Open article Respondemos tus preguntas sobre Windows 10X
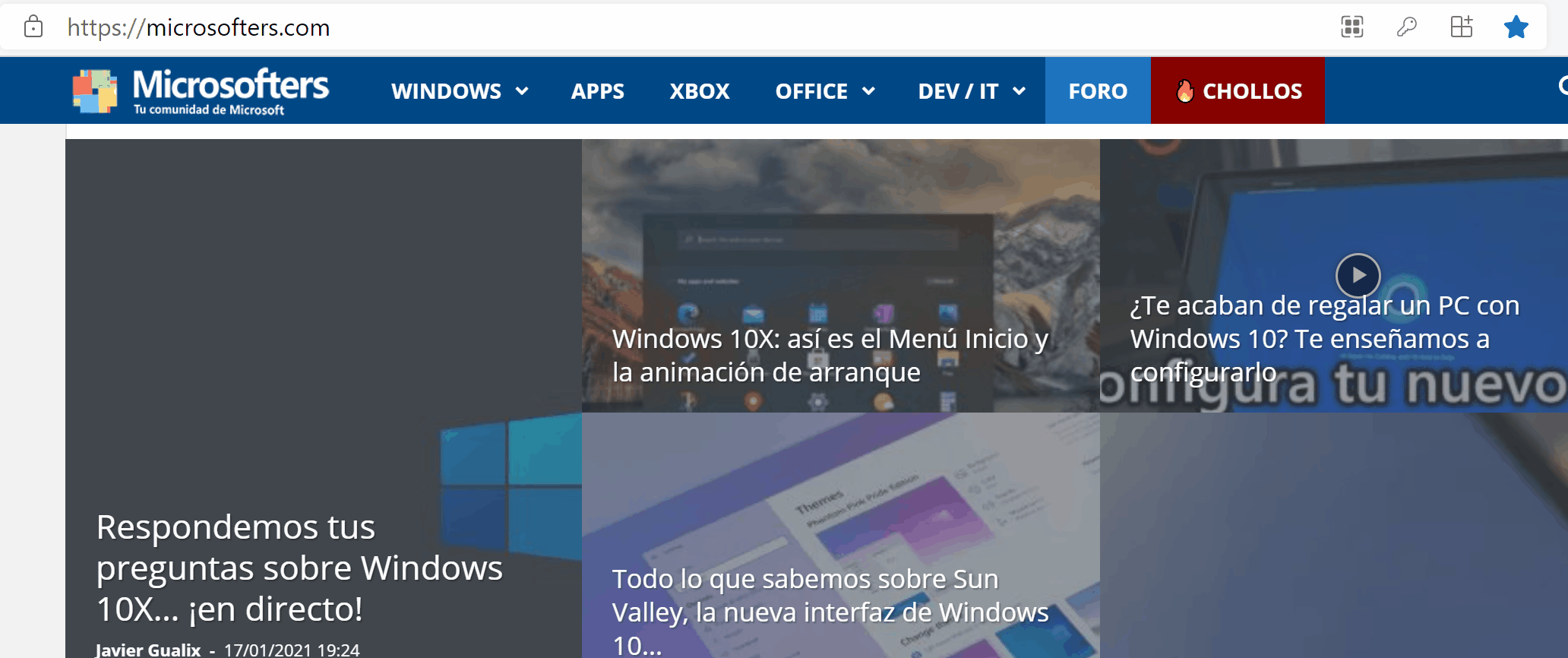1568x658 pixels. [x=299, y=568]
